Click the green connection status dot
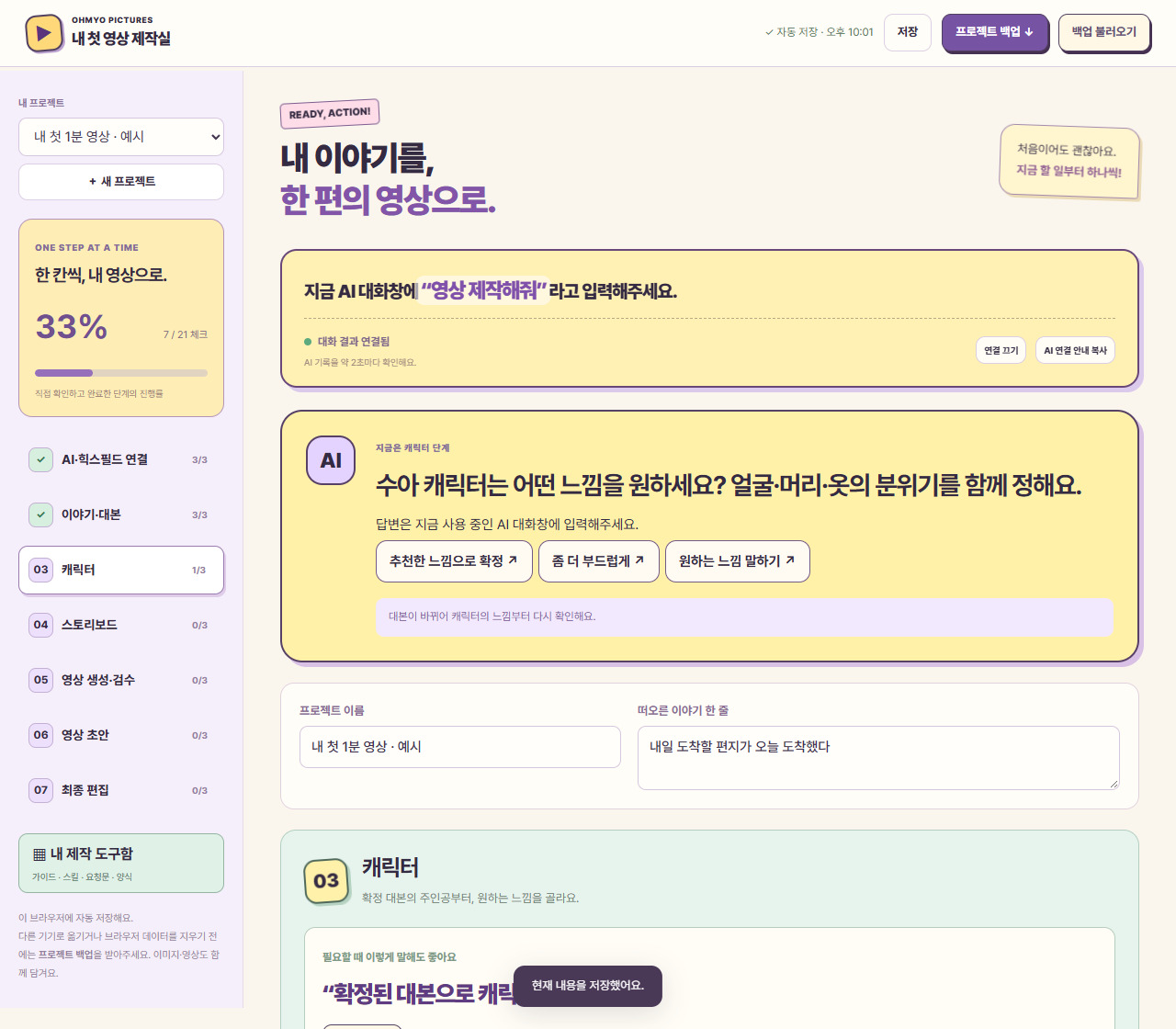The width and height of the screenshot is (1176, 1029). point(308,342)
